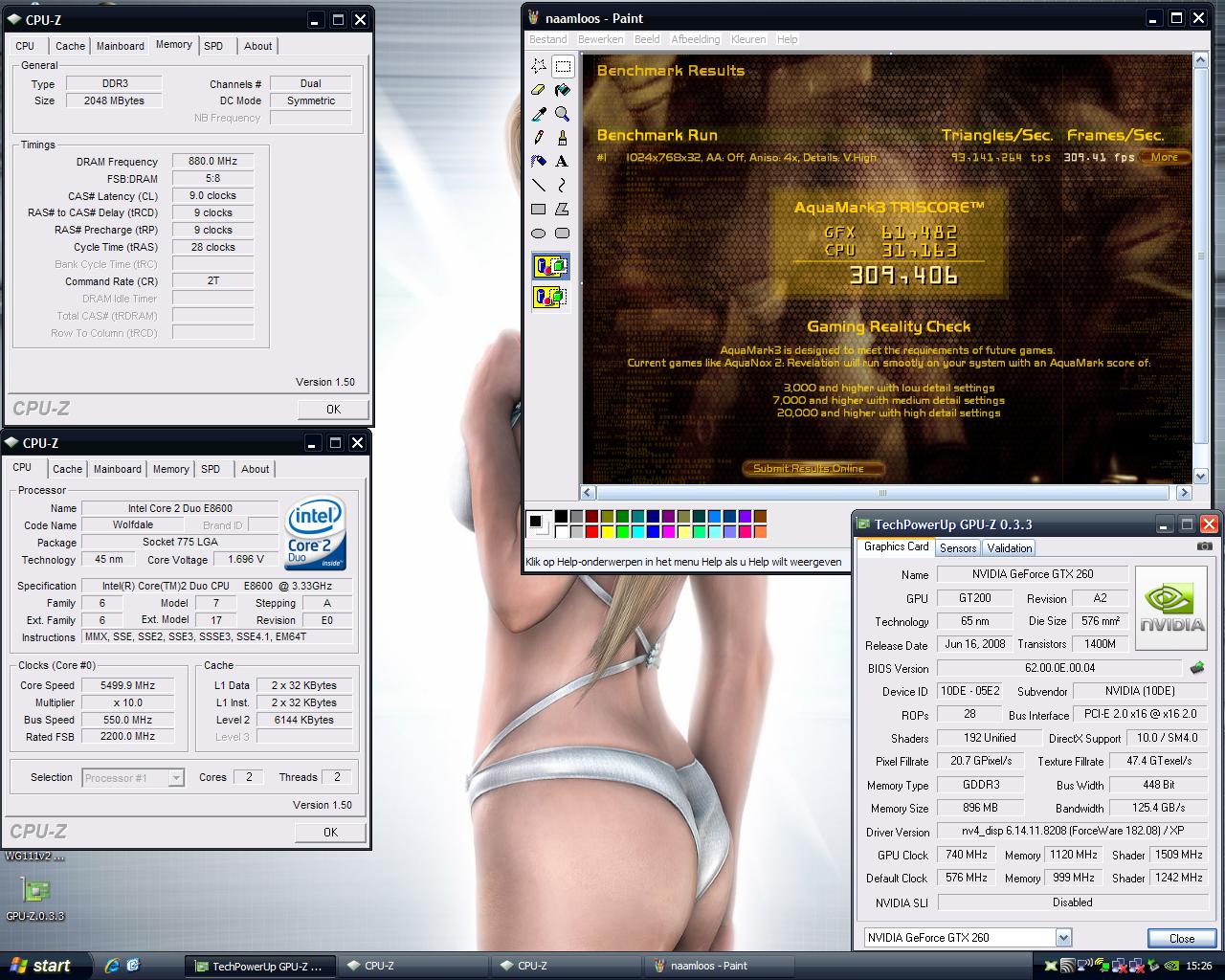Select the Rectangle shape tool

pos(539,209)
